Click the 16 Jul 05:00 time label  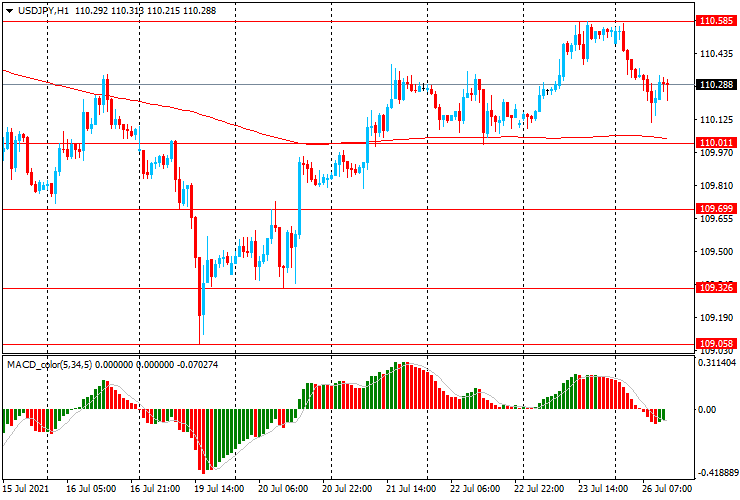pyautogui.click(x=91, y=488)
